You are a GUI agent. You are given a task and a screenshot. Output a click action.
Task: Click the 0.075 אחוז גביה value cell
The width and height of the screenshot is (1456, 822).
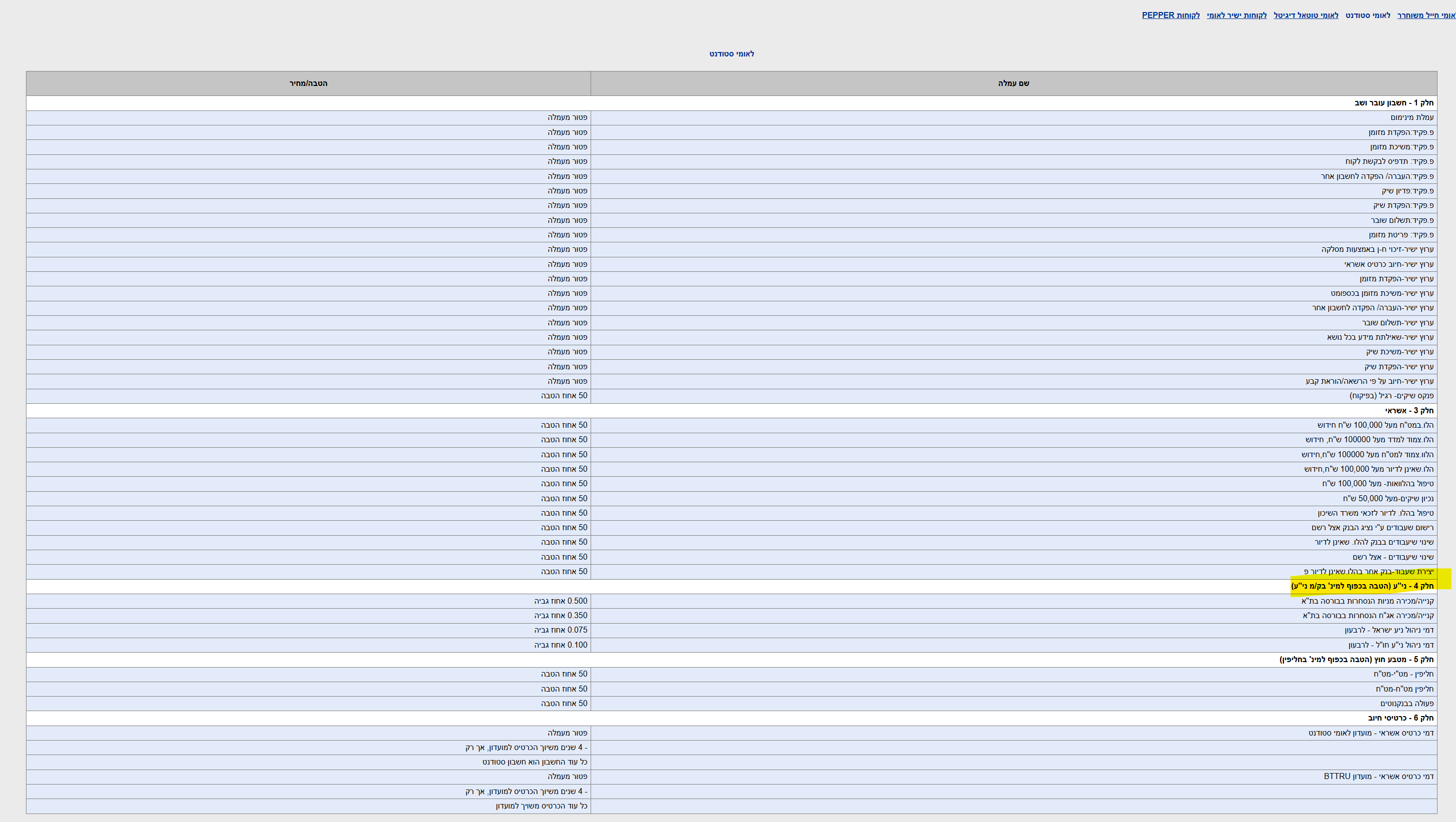(x=561, y=630)
